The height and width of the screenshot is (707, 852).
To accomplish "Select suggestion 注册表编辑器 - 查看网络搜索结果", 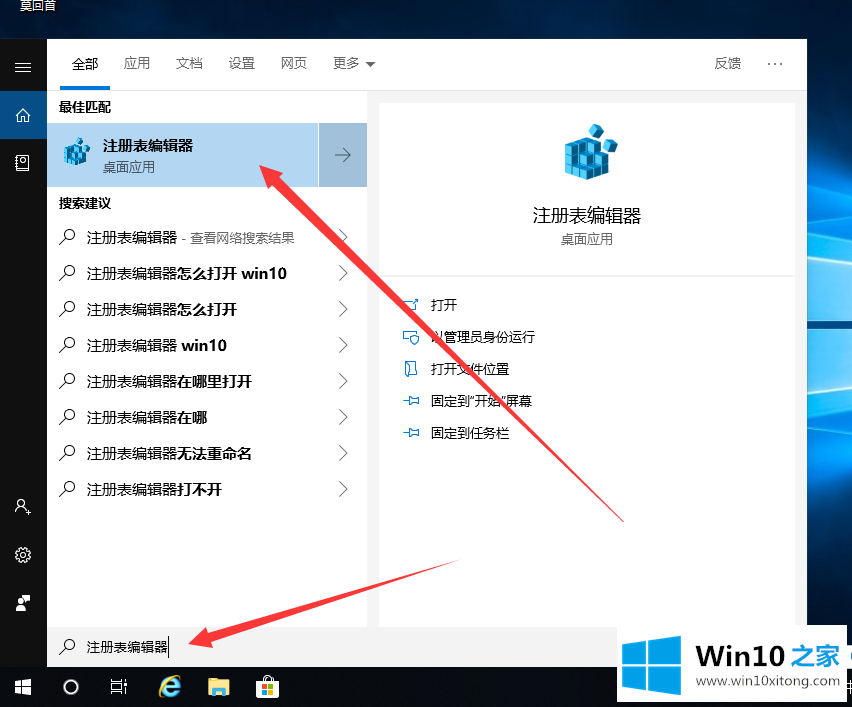I will (x=190, y=237).
